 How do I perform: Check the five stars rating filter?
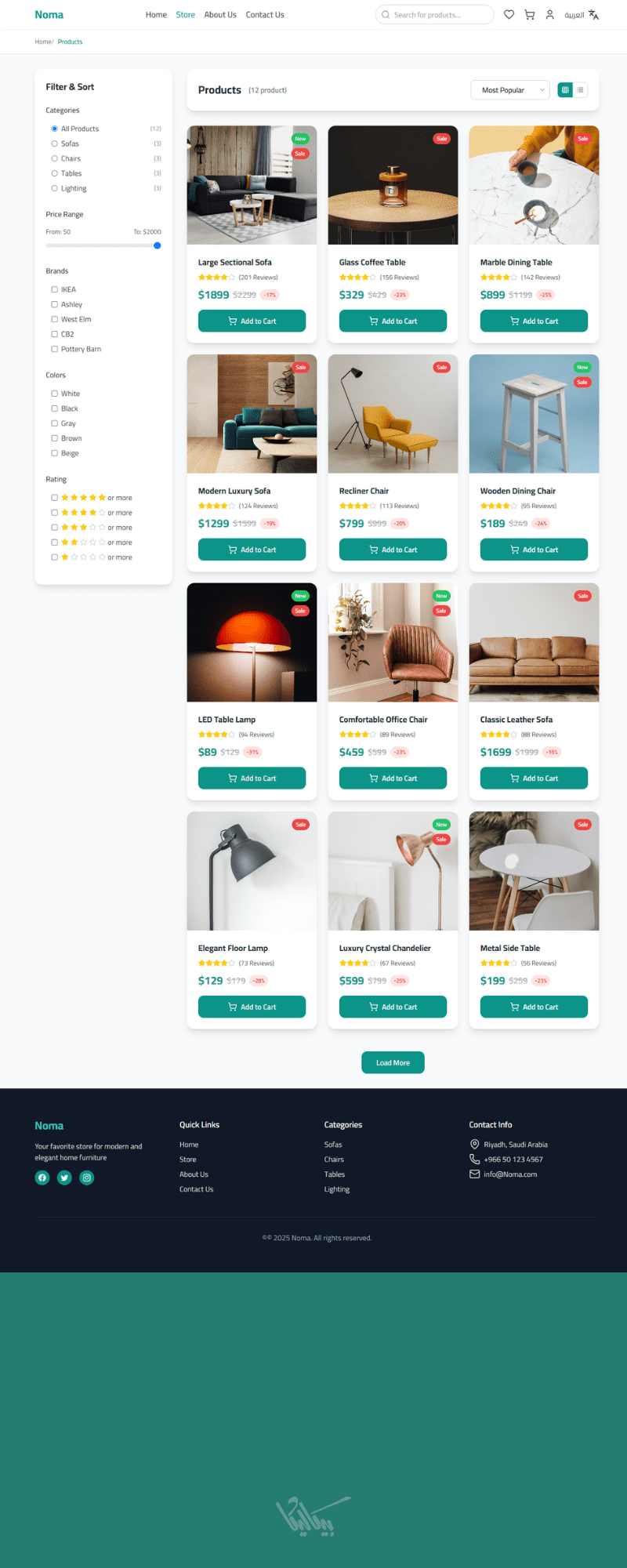click(54, 498)
